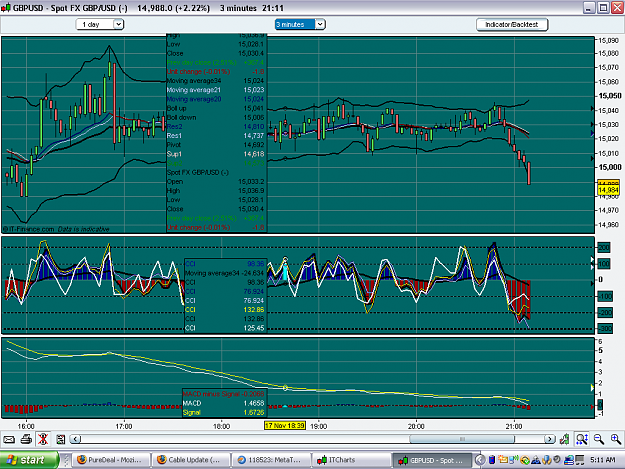Click the 15,050 price axis label

(x=610, y=96)
